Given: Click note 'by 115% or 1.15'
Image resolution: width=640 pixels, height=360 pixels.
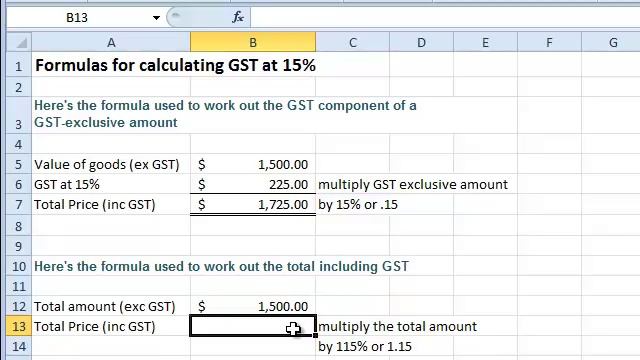Looking at the screenshot, I should pos(365,347).
